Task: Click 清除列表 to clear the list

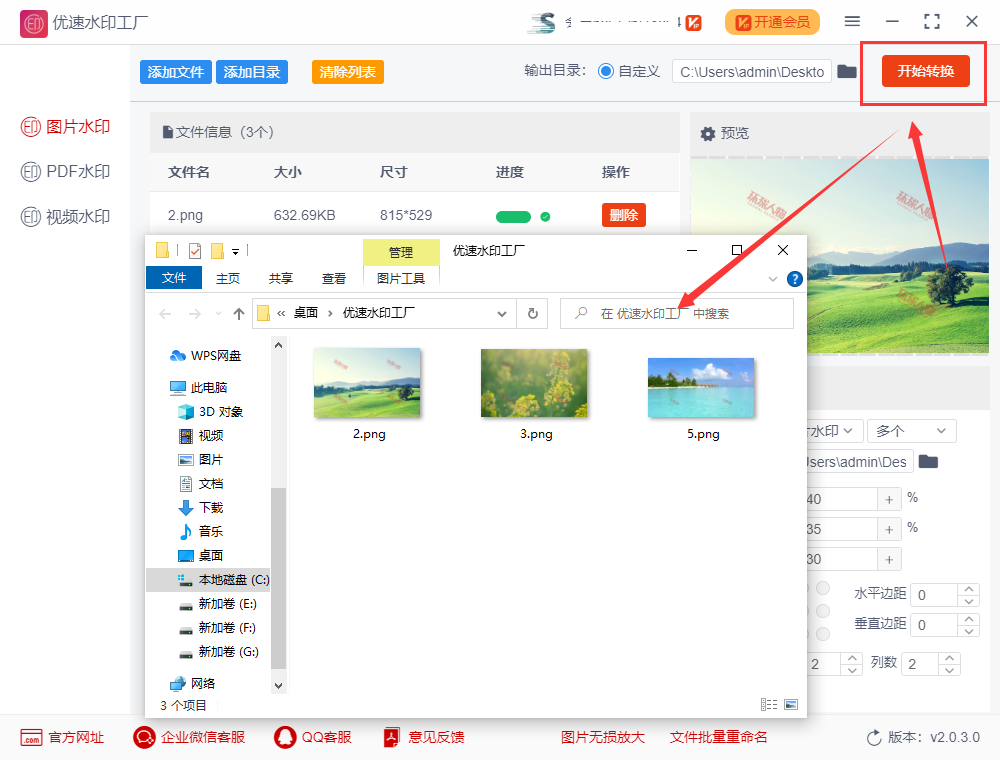Action: [348, 72]
